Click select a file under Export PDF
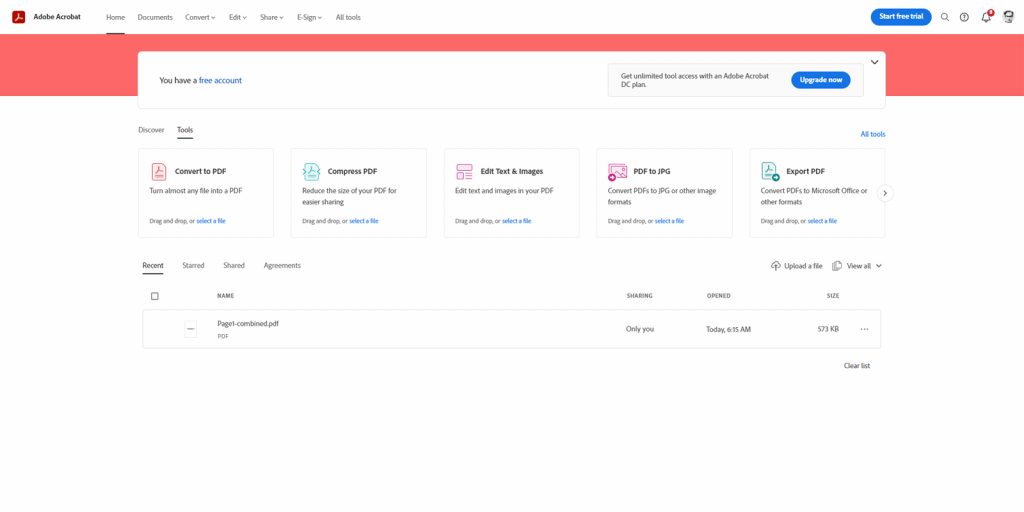Image resolution: width=1024 pixels, height=512 pixels. pyautogui.click(x=822, y=221)
